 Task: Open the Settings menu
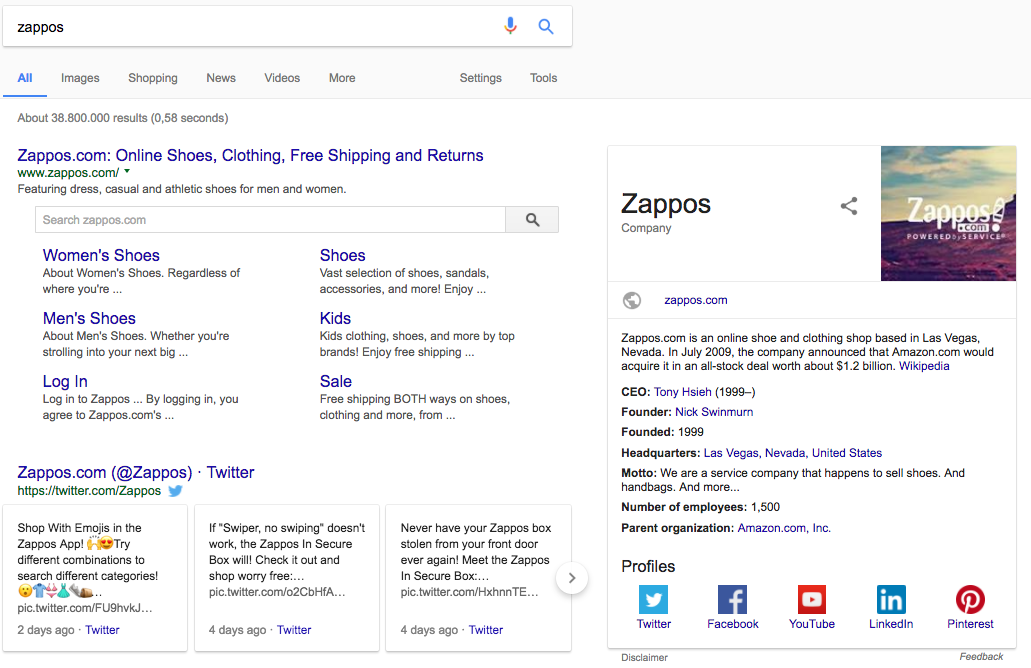(481, 78)
